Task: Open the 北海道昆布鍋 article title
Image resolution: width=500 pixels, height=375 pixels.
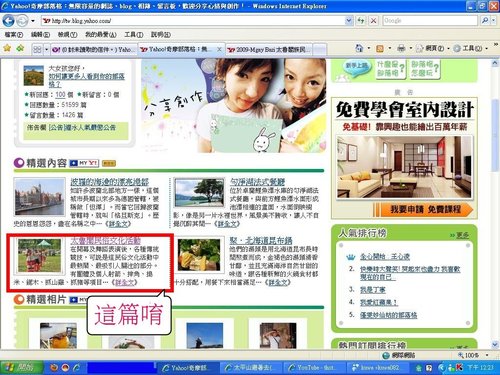Action: click(261, 241)
